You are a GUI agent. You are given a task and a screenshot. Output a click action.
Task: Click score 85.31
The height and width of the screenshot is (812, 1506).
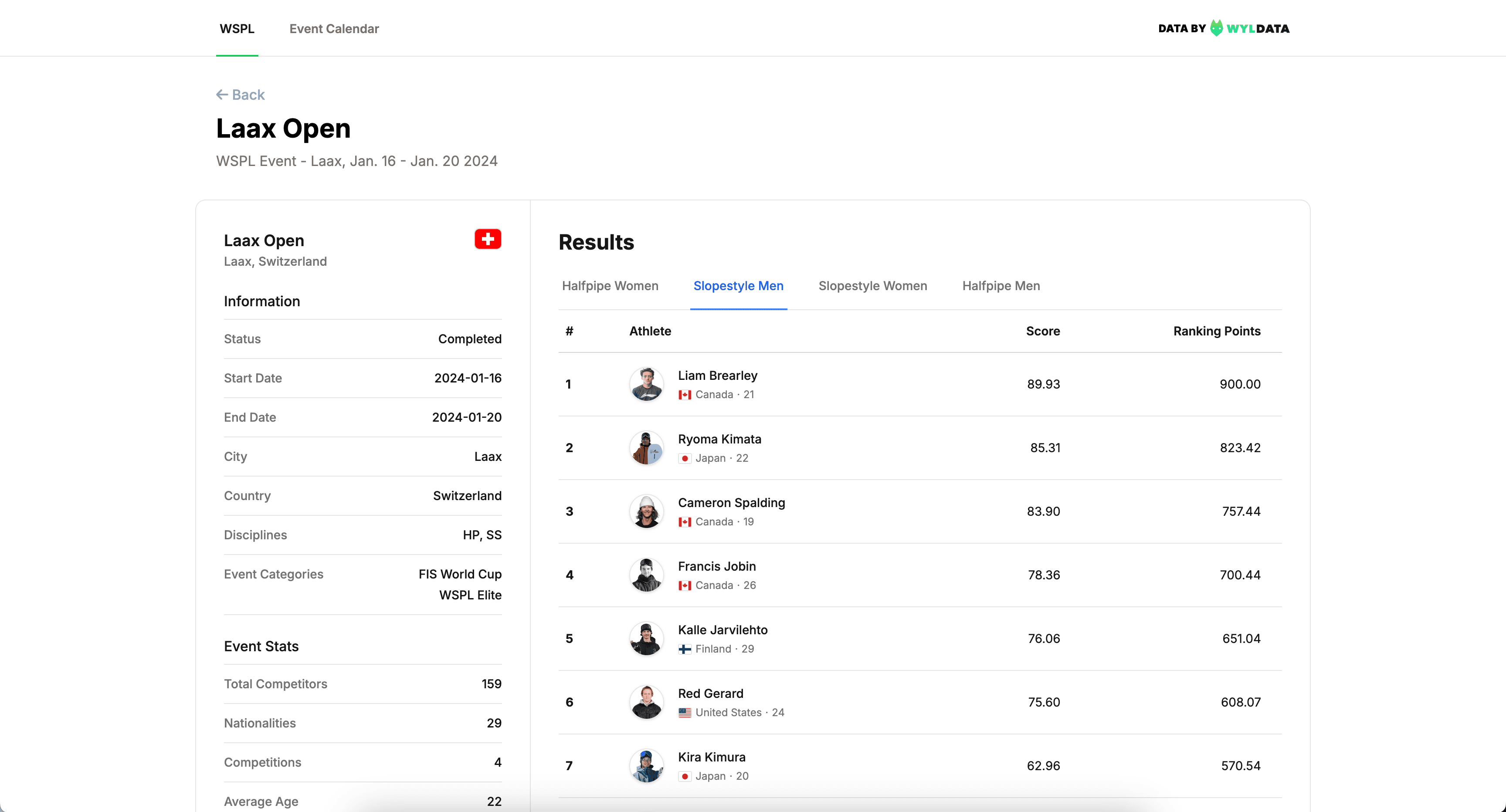tap(1045, 448)
